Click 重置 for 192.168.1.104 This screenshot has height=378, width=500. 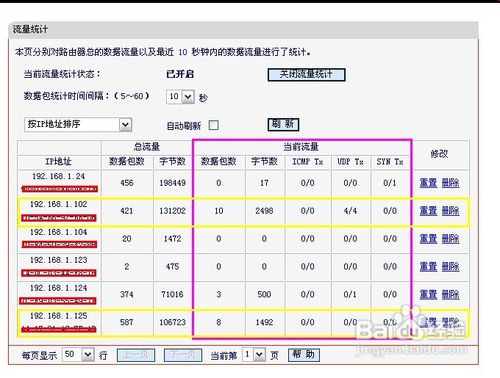(428, 239)
